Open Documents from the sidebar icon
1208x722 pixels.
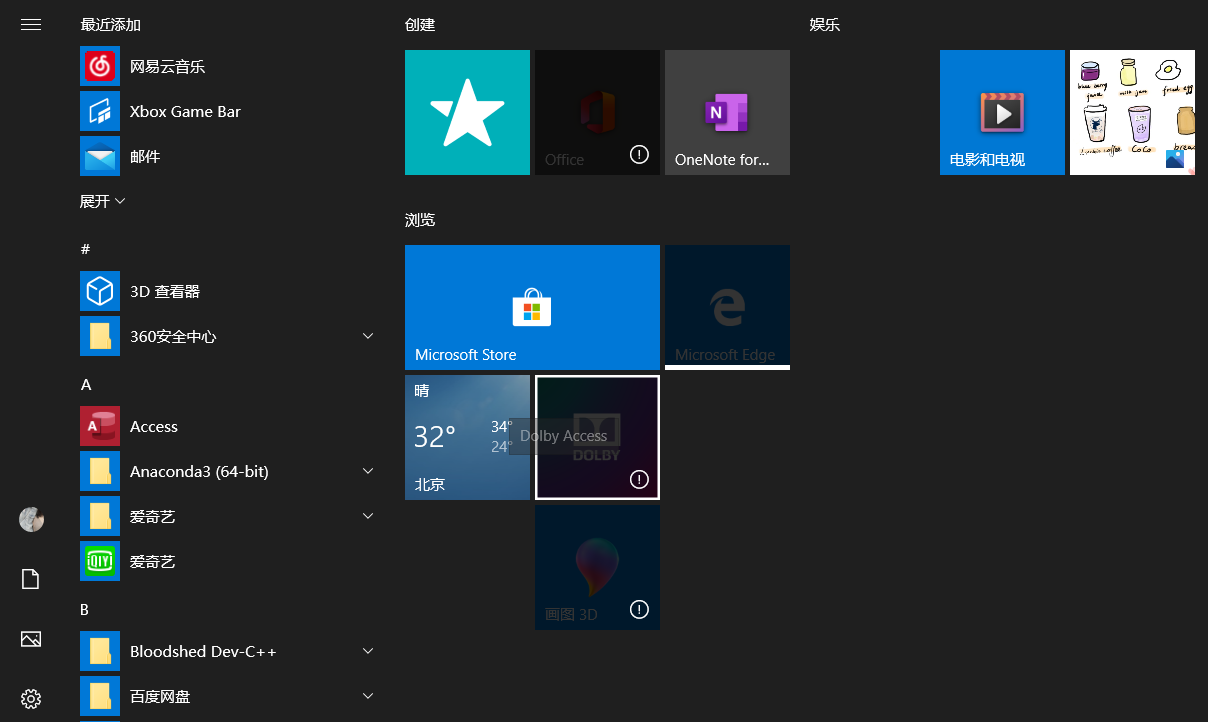click(x=31, y=579)
